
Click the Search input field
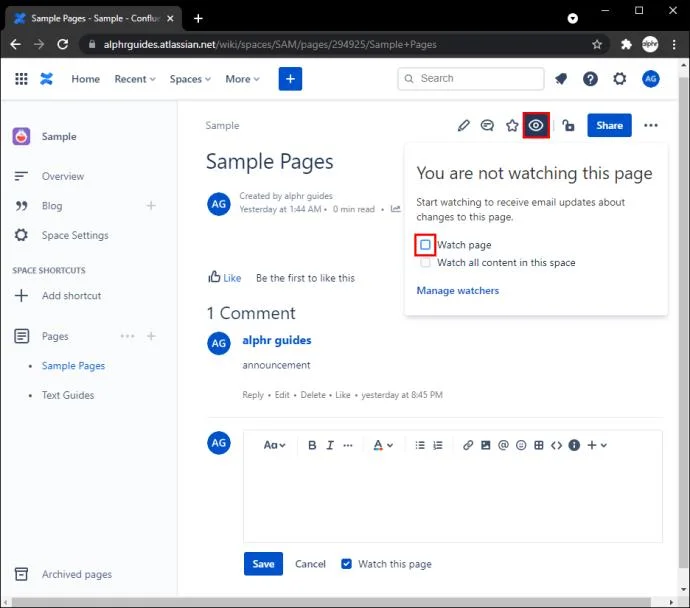[x=471, y=79]
